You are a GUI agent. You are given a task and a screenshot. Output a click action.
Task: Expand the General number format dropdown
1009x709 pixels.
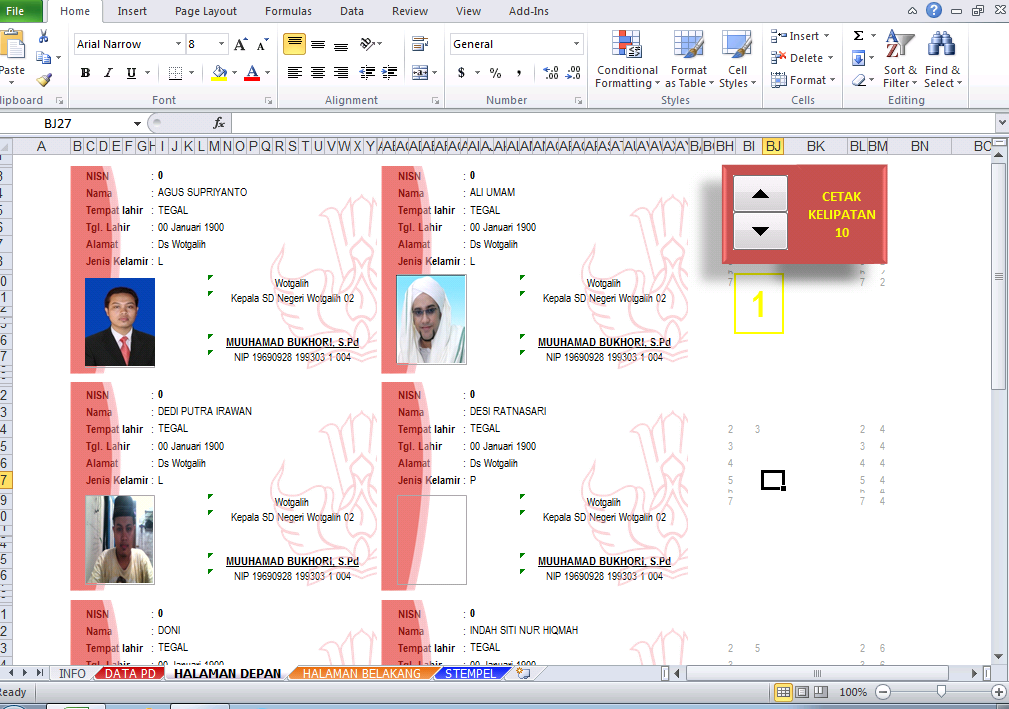click(576, 44)
